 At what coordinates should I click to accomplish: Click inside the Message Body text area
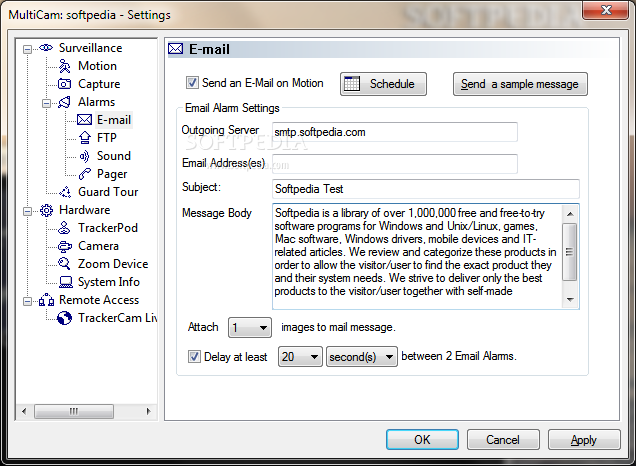pos(417,256)
